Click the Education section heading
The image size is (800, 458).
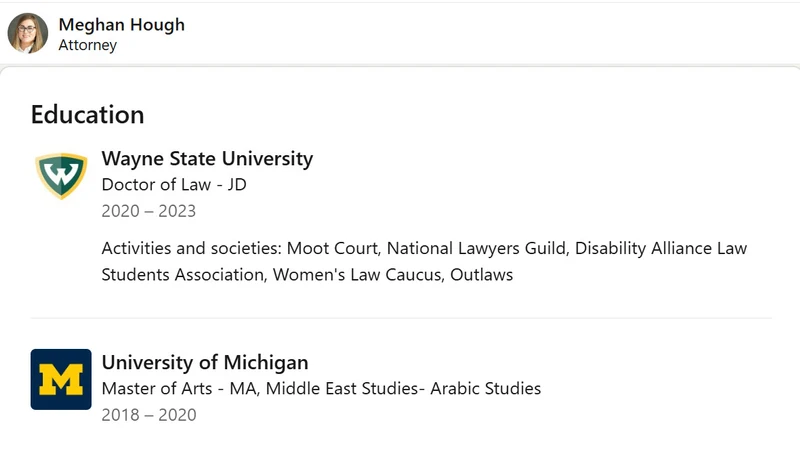[x=87, y=115]
